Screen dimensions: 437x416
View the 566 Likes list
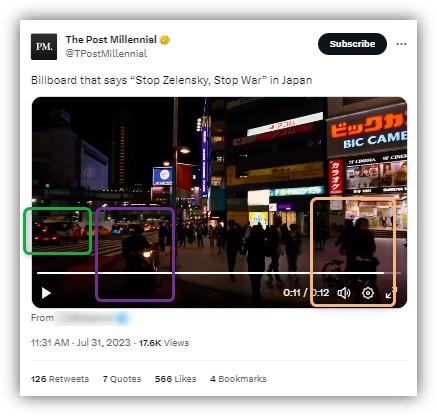pyautogui.click(x=175, y=379)
